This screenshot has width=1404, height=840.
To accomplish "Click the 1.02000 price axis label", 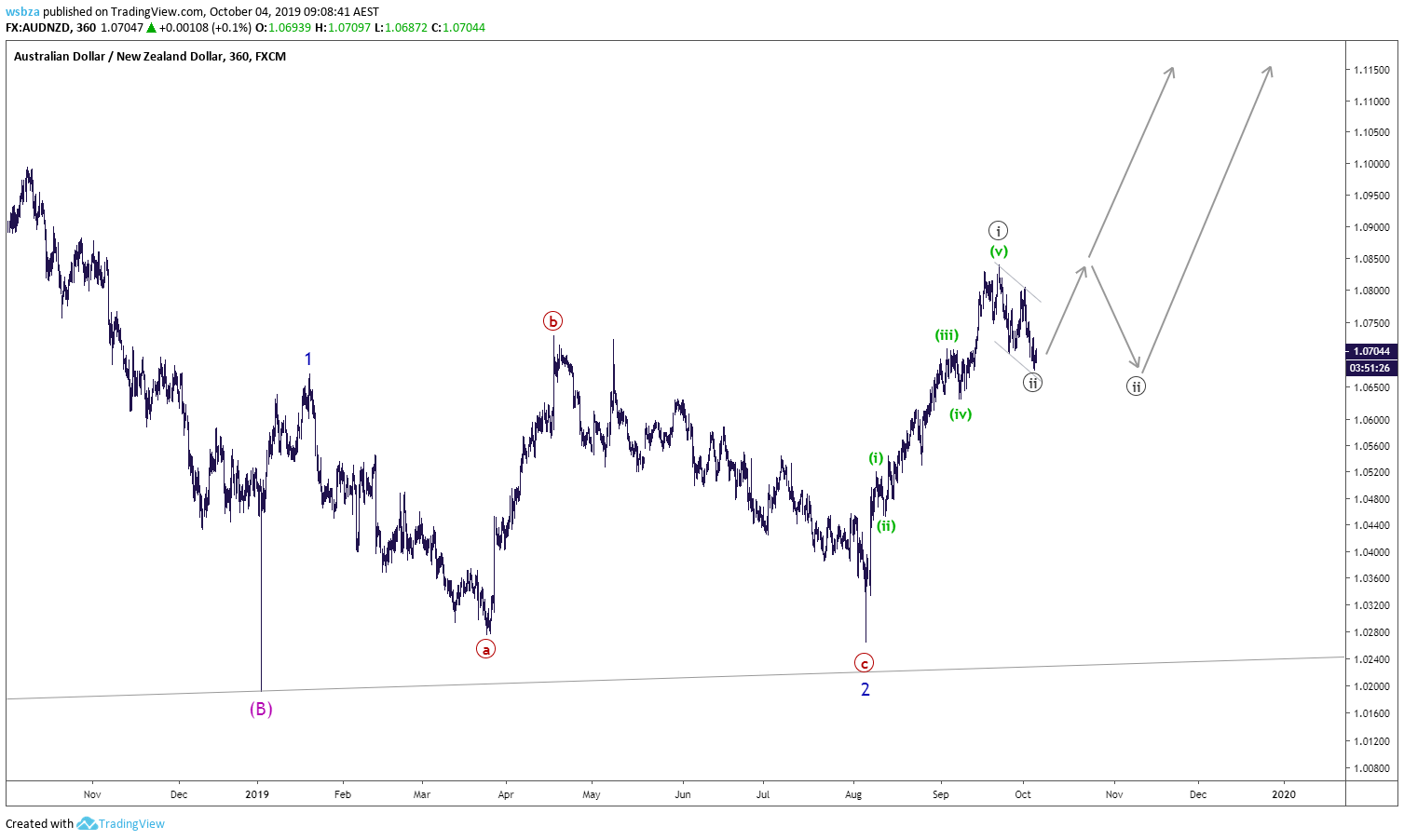I will (1371, 686).
